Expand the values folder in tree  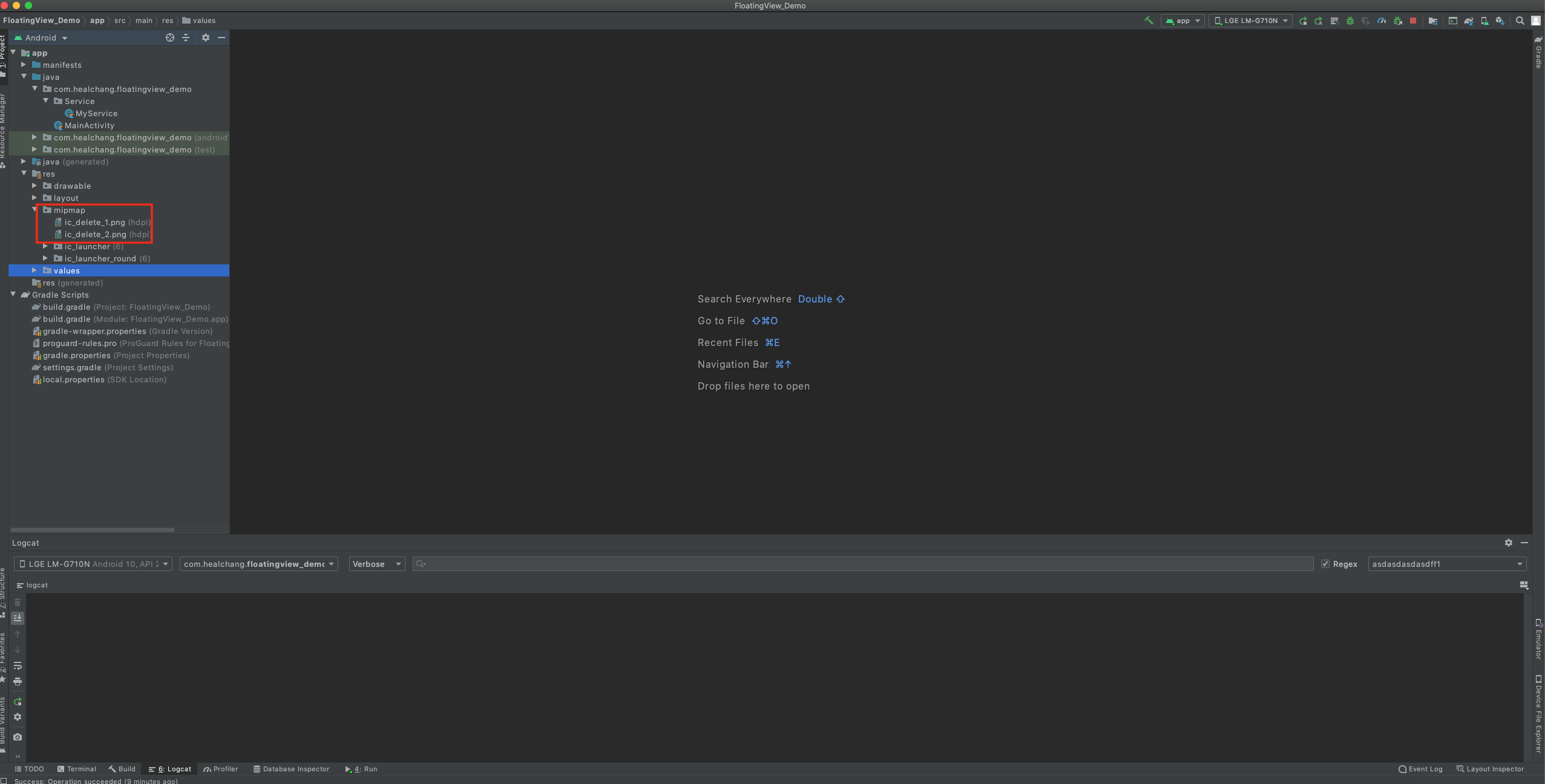pos(34,270)
